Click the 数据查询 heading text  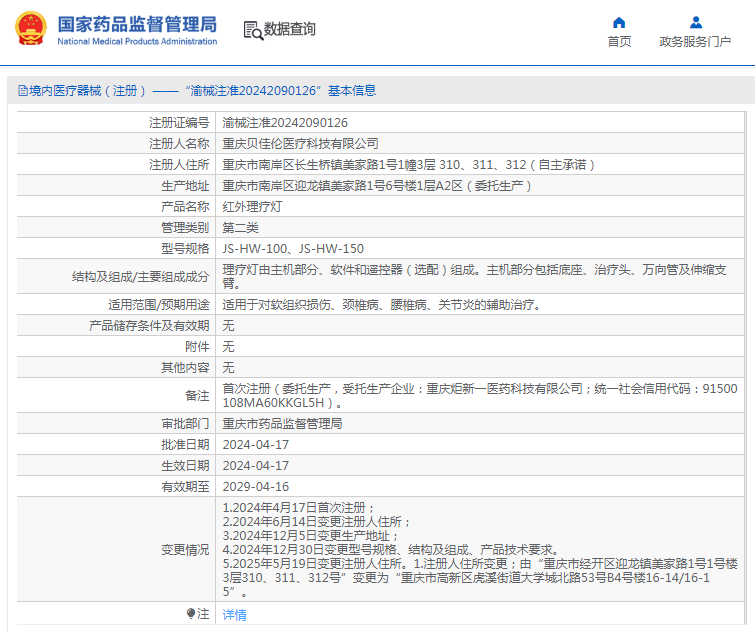[x=289, y=29]
